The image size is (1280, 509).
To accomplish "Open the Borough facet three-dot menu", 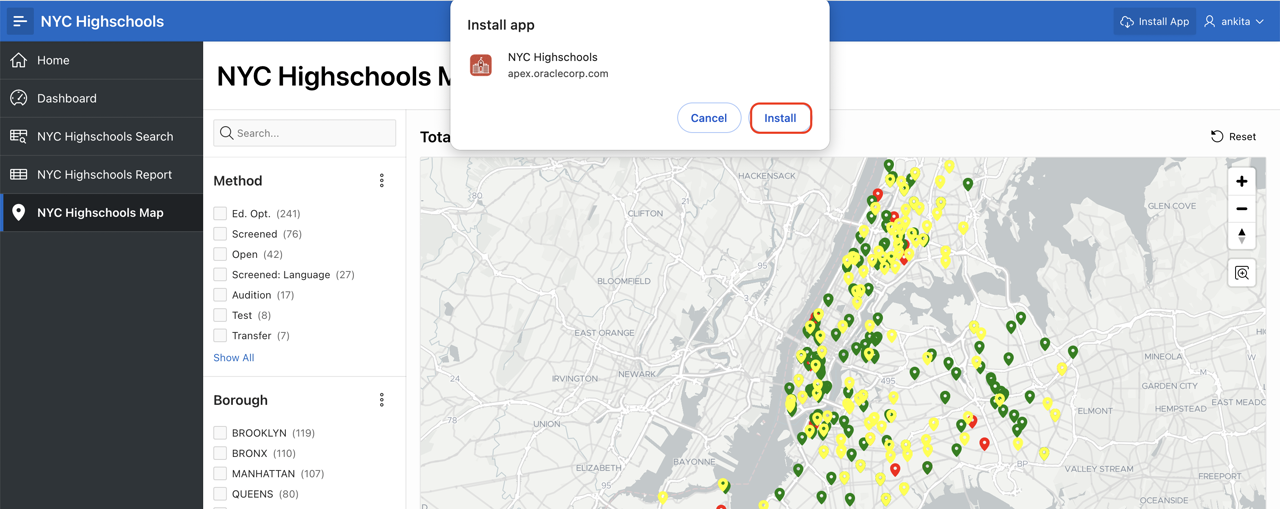I will (382, 400).
